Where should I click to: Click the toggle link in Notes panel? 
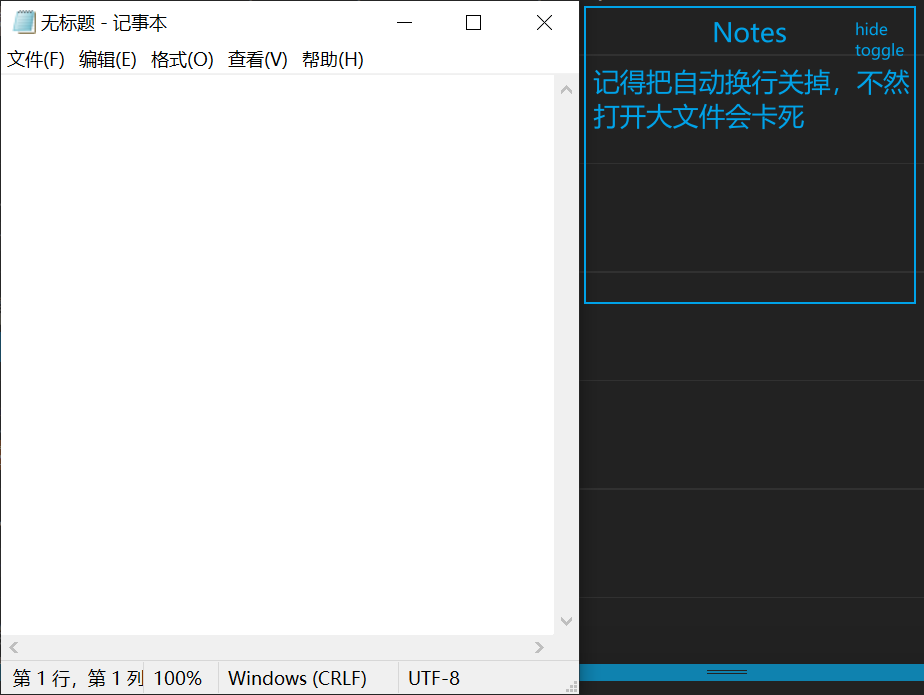click(x=879, y=51)
